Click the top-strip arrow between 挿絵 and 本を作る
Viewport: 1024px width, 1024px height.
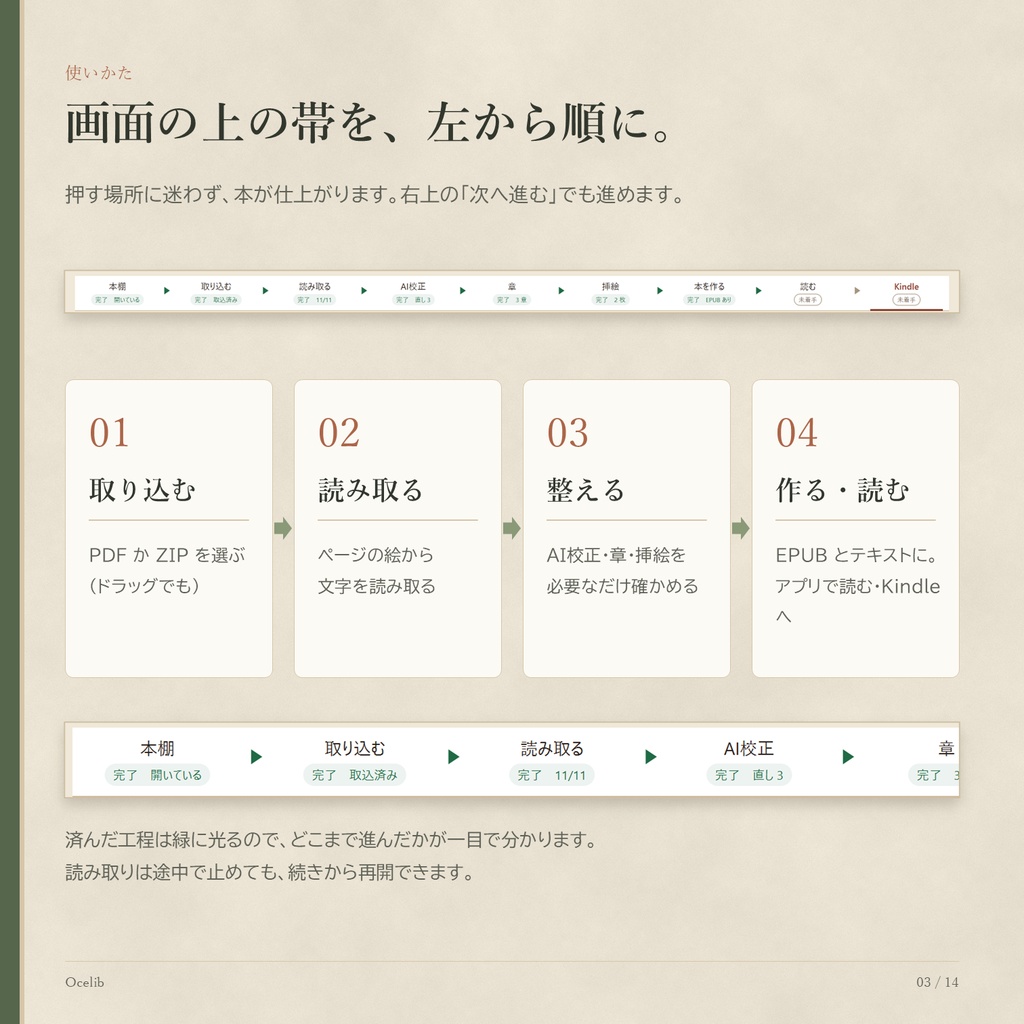(x=660, y=291)
